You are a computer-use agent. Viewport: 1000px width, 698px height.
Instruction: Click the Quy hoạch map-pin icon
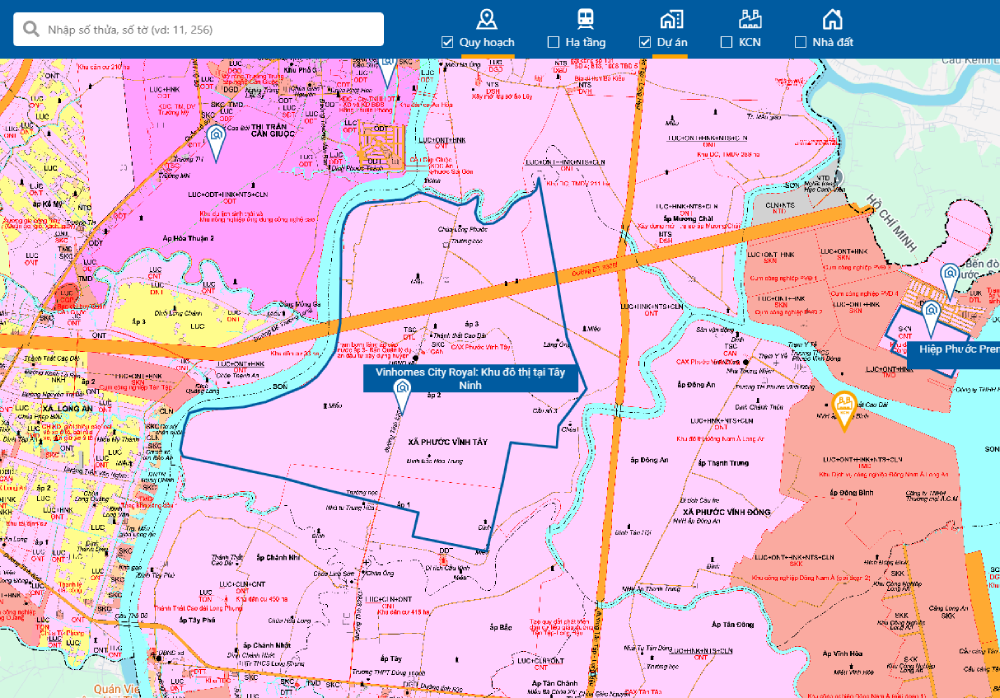[486, 19]
